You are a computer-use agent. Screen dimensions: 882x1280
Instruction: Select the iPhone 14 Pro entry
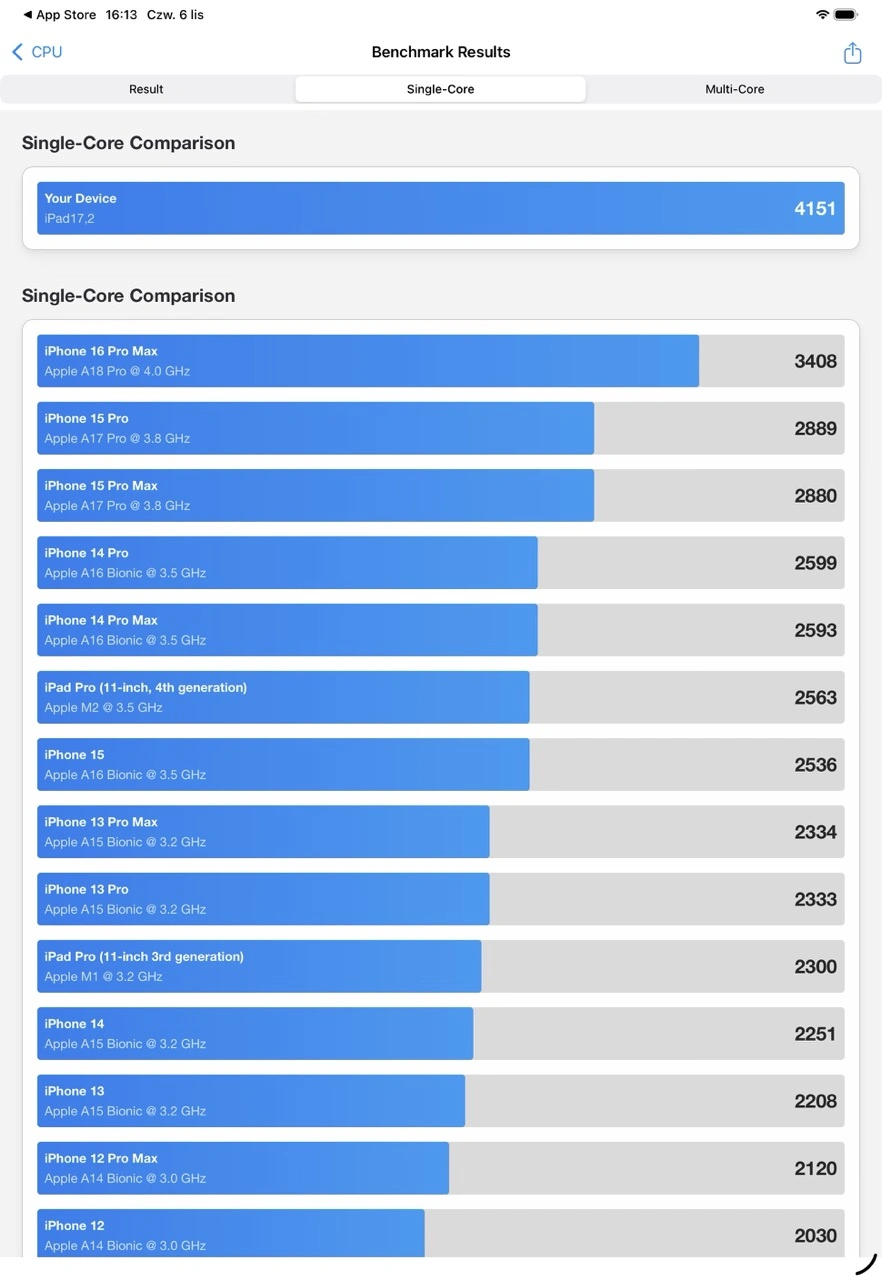tap(440, 562)
